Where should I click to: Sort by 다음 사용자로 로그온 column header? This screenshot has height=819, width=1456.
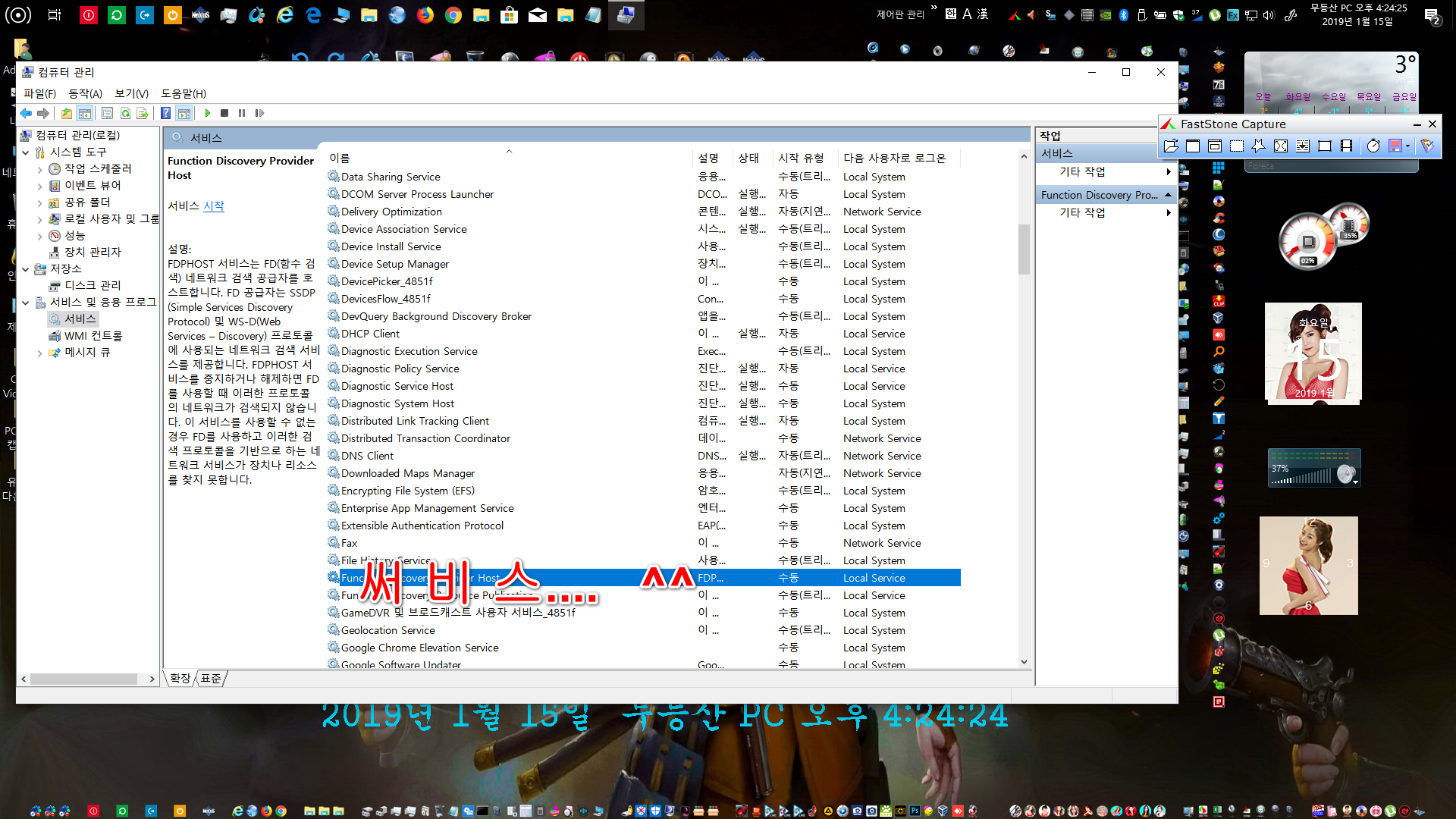click(x=899, y=158)
